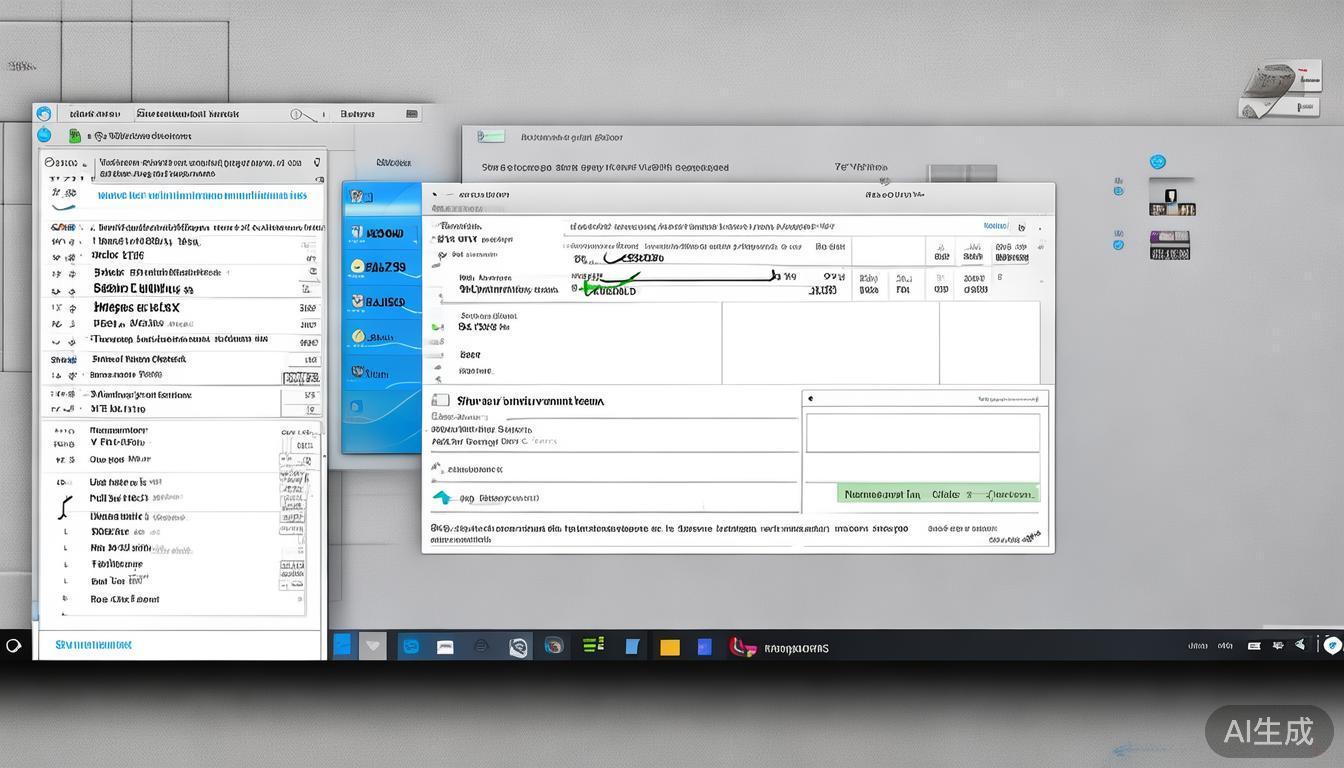
Task: Click the teal arrow icon in lower dialog
Action: click(441, 497)
